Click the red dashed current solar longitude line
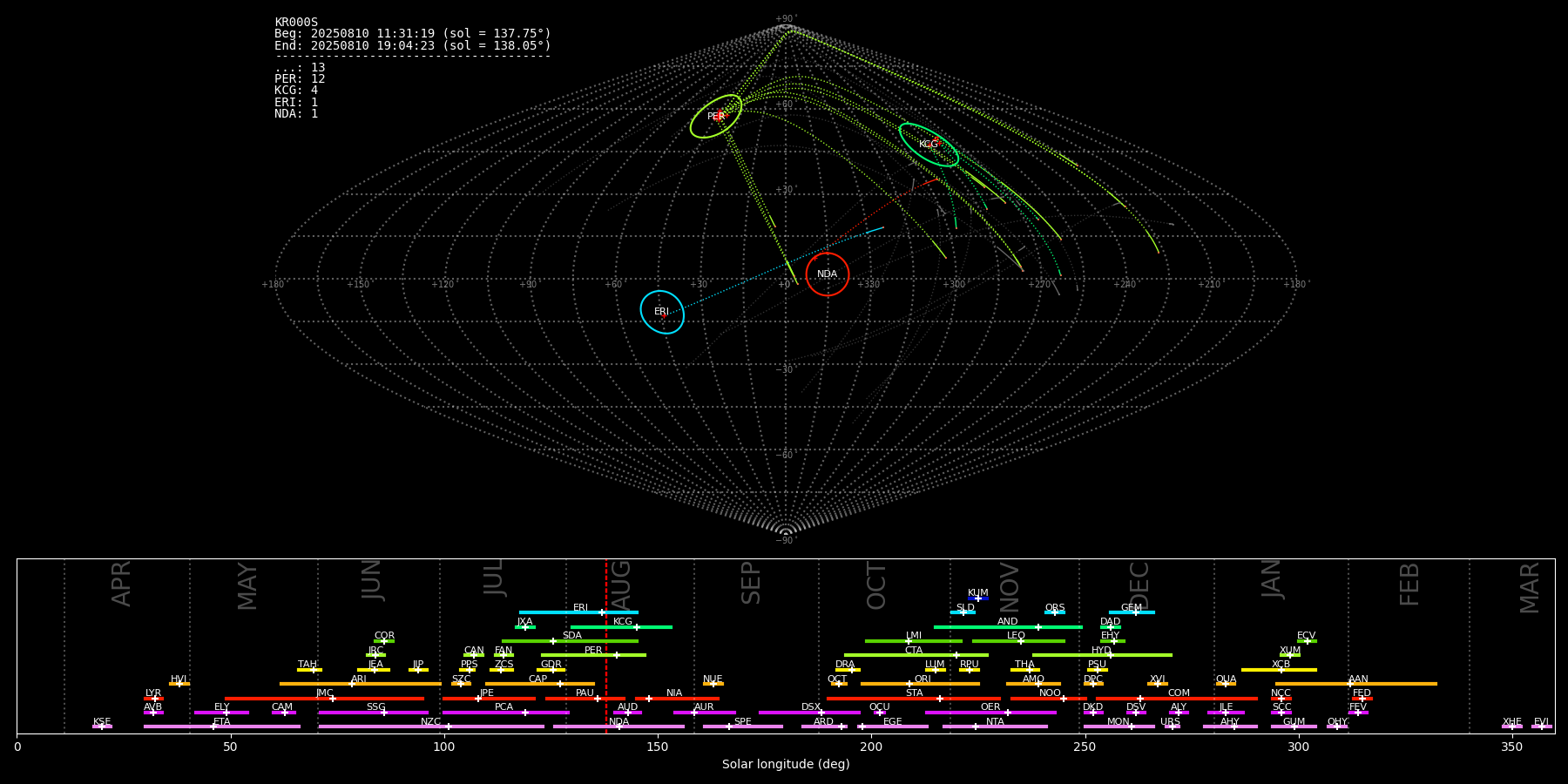Viewport: 1568px width, 784px height. [606, 645]
